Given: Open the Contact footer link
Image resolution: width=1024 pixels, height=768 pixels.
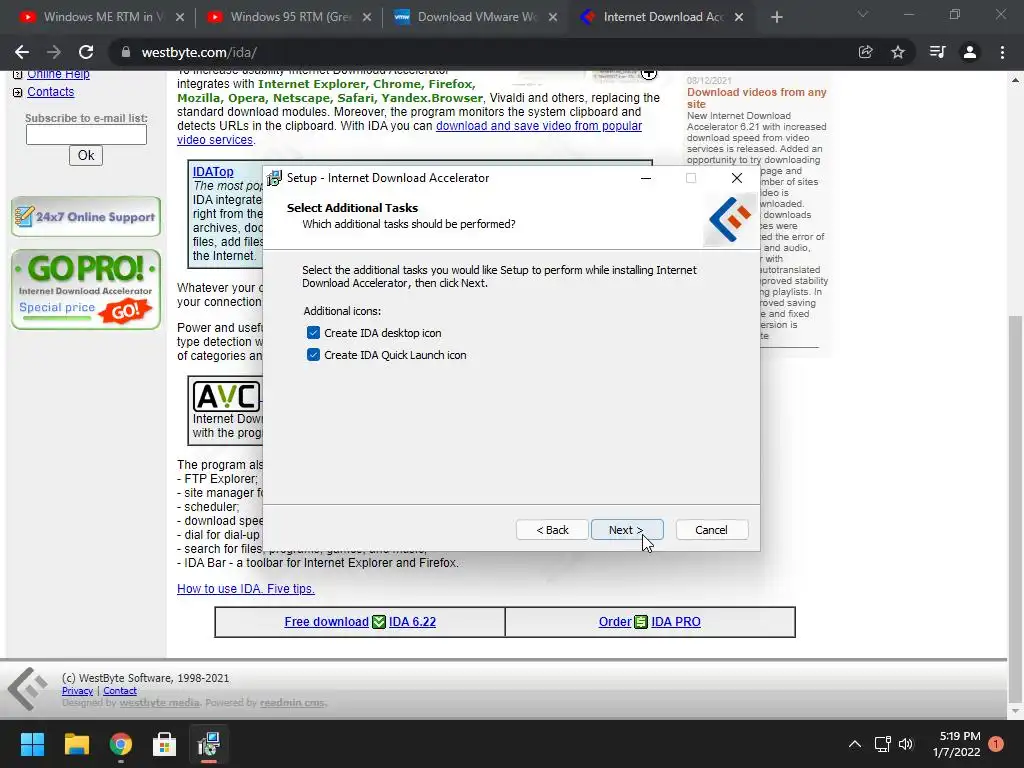Looking at the screenshot, I should pyautogui.click(x=120, y=691).
